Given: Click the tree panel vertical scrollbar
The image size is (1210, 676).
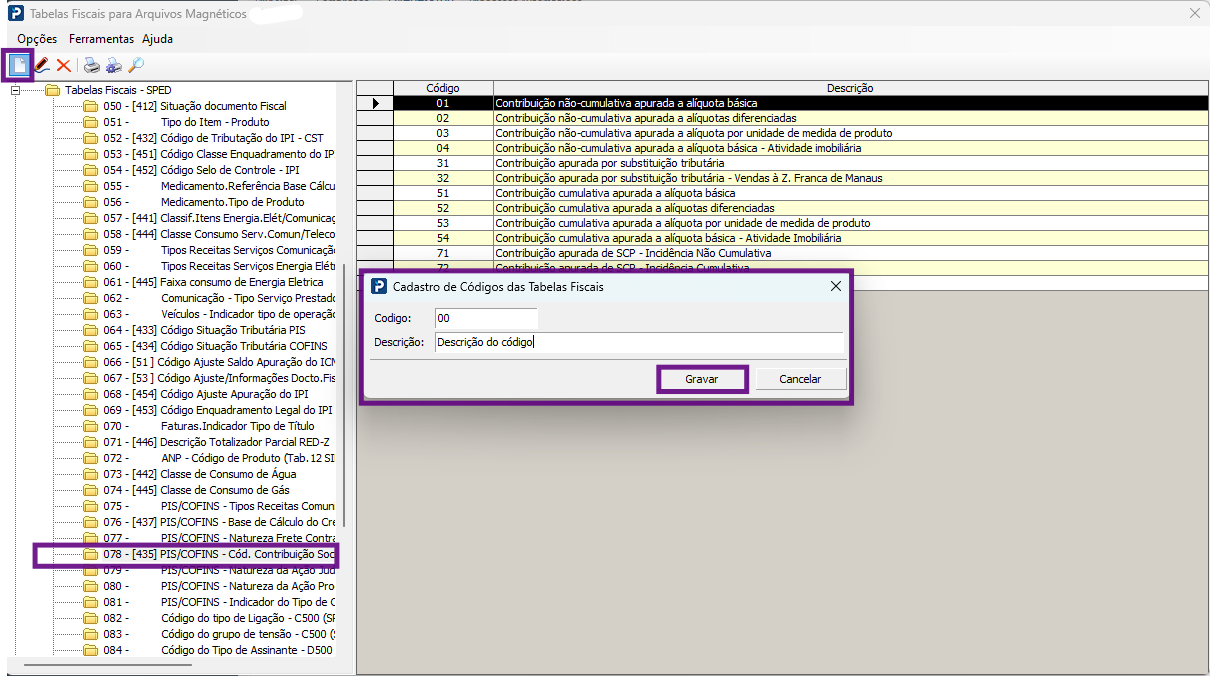Looking at the screenshot, I should pyautogui.click(x=344, y=395).
